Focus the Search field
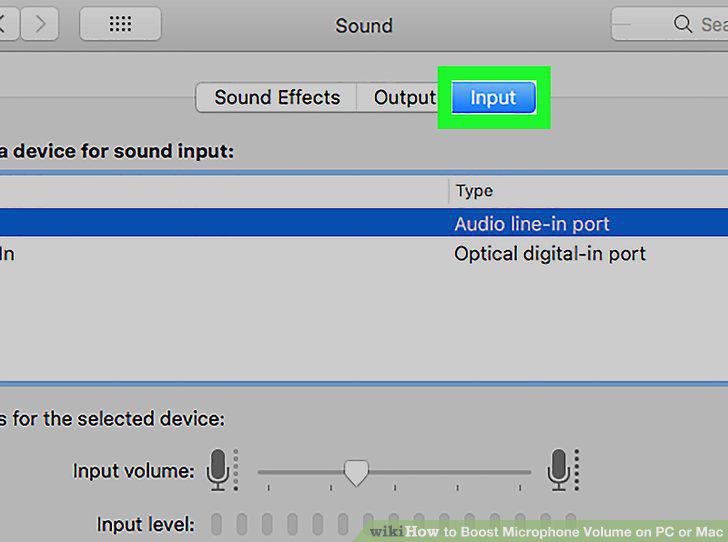This screenshot has height=542, width=728. click(x=670, y=24)
